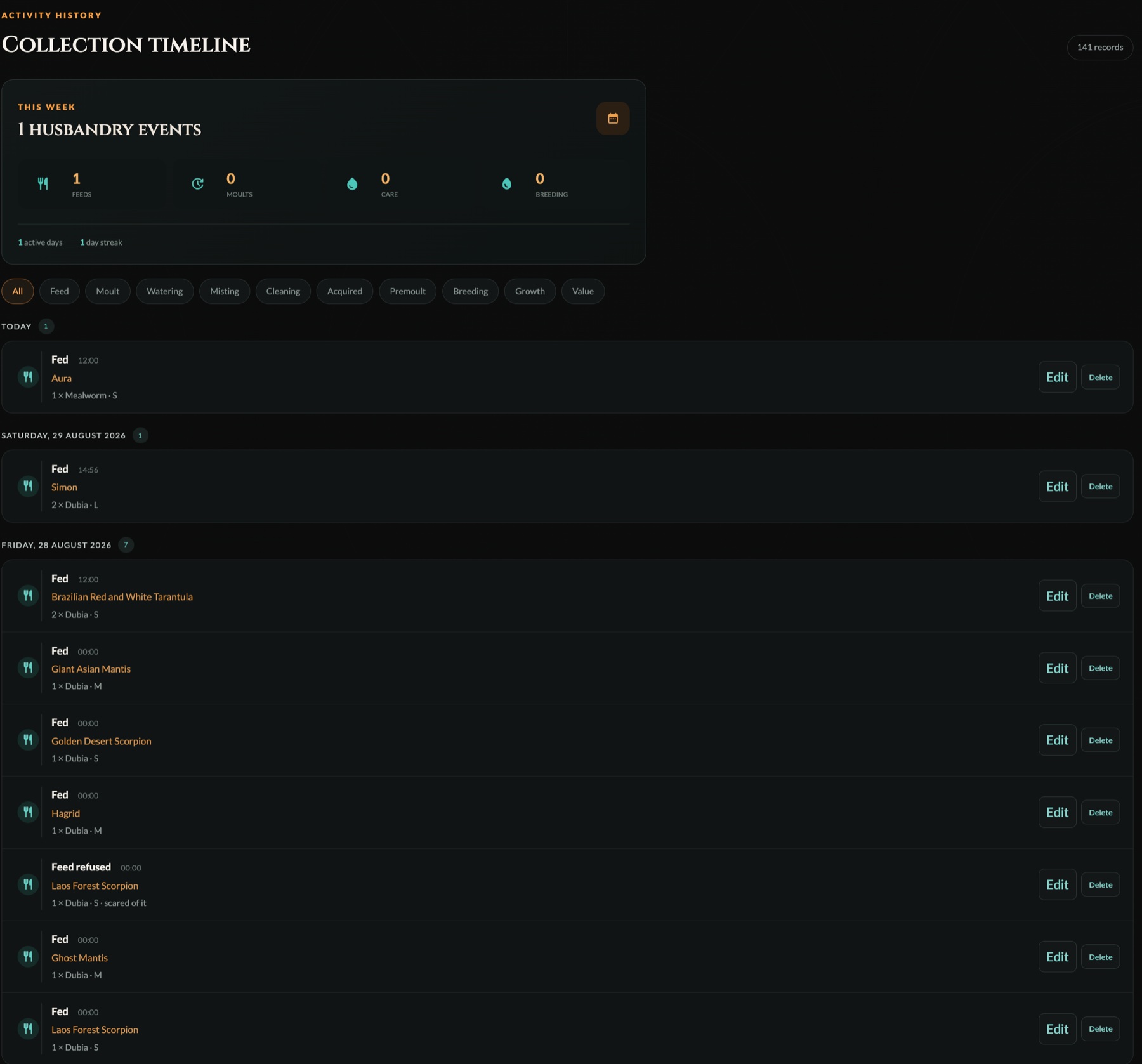The height and width of the screenshot is (1064, 1142).
Task: Filter timeline by Moult
Action: pos(108,291)
